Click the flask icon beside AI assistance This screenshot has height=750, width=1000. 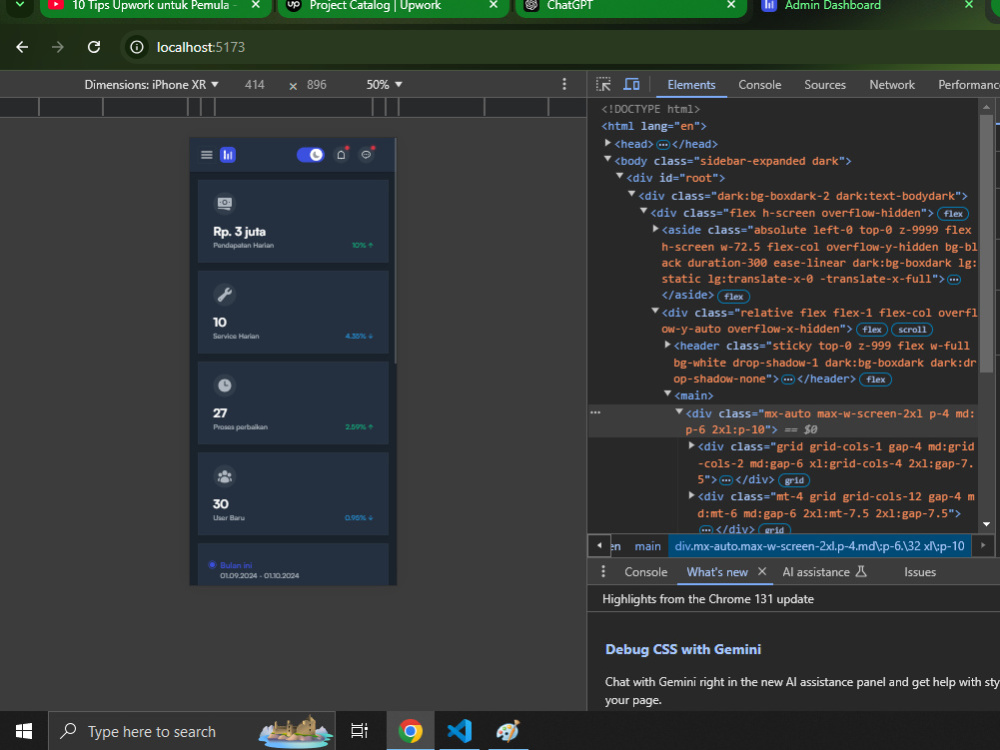[861, 571]
